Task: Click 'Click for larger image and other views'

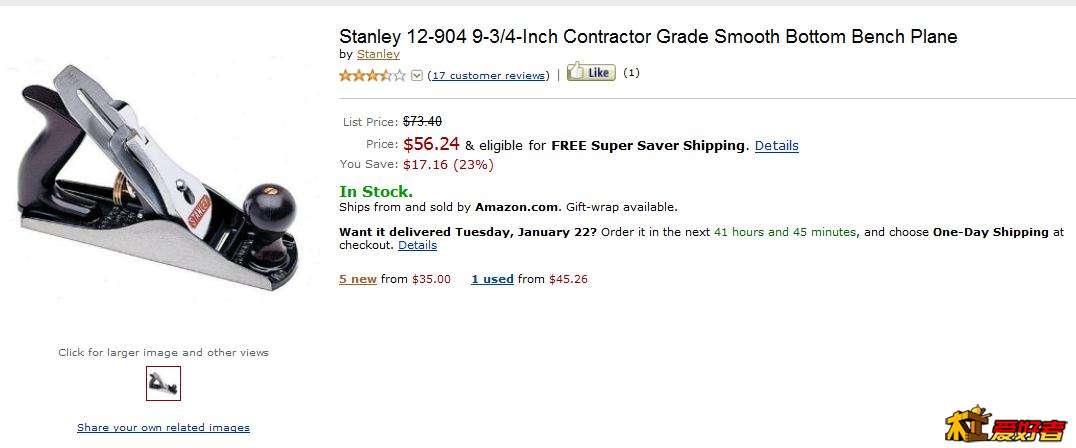Action: (x=163, y=353)
